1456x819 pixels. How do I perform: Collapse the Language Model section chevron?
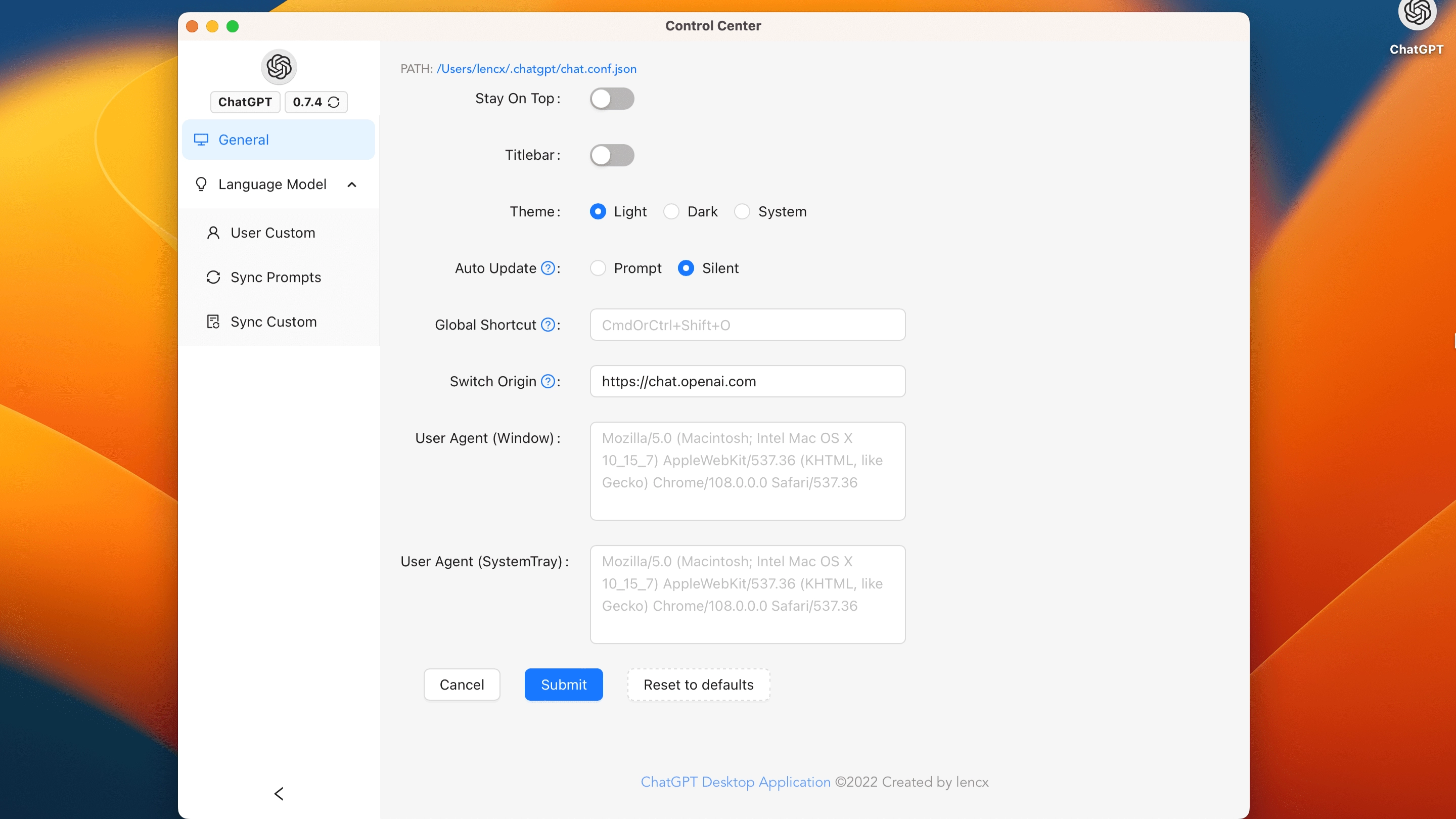coord(351,184)
